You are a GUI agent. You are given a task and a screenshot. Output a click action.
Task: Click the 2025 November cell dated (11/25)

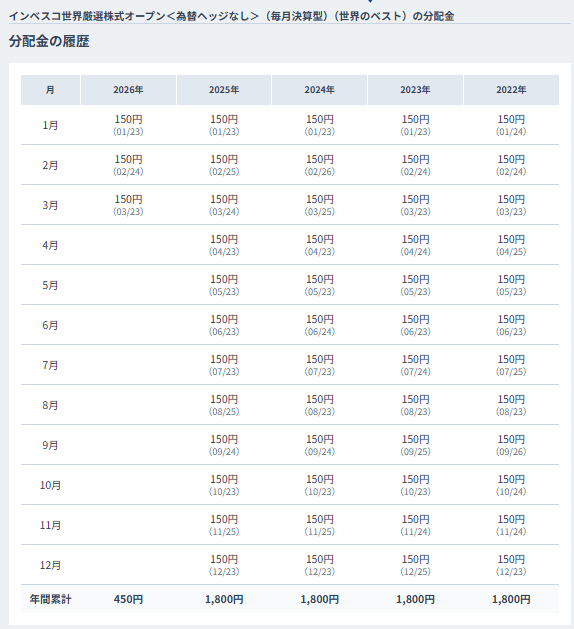click(224, 525)
